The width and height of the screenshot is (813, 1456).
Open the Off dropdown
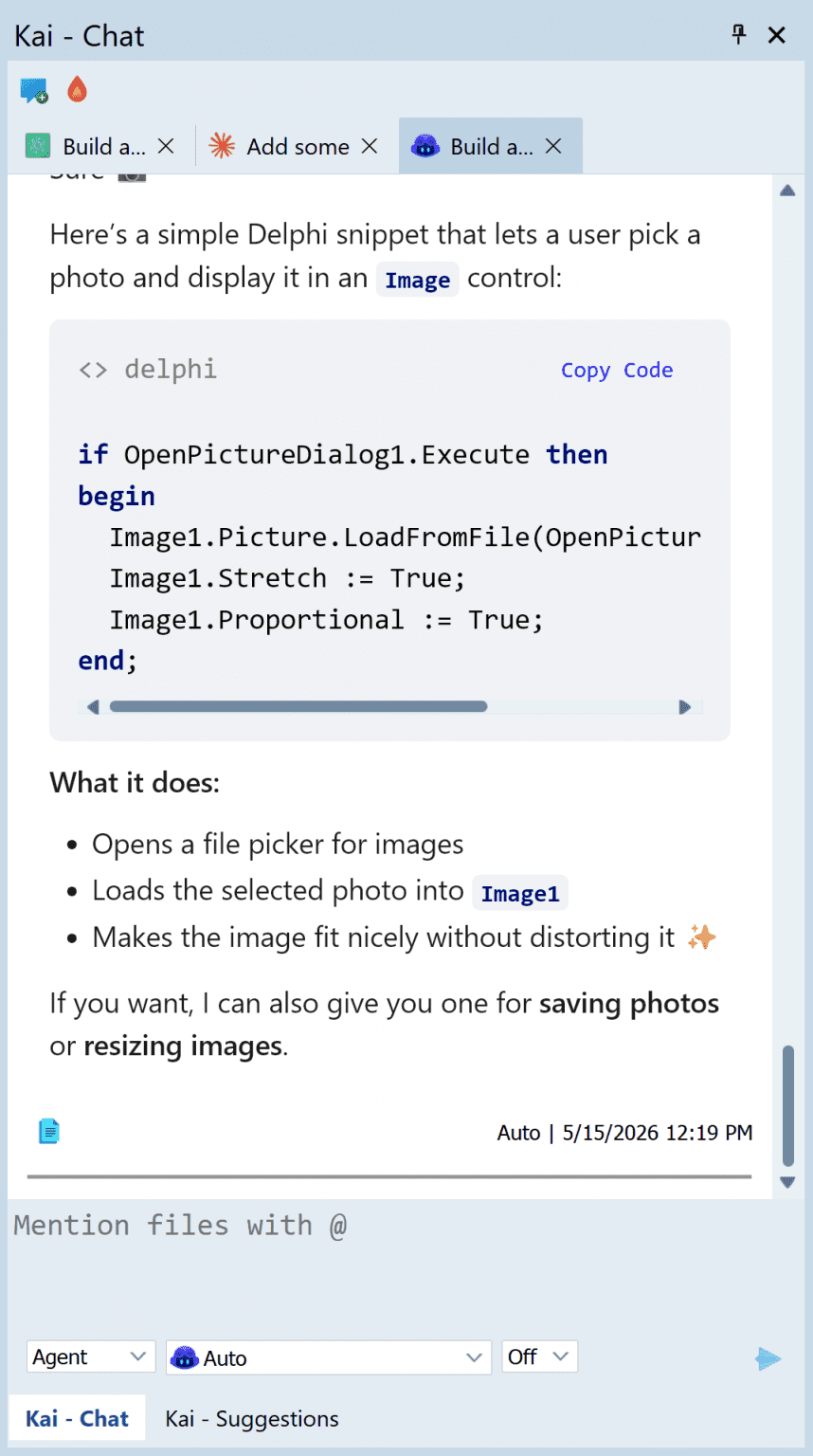539,1356
